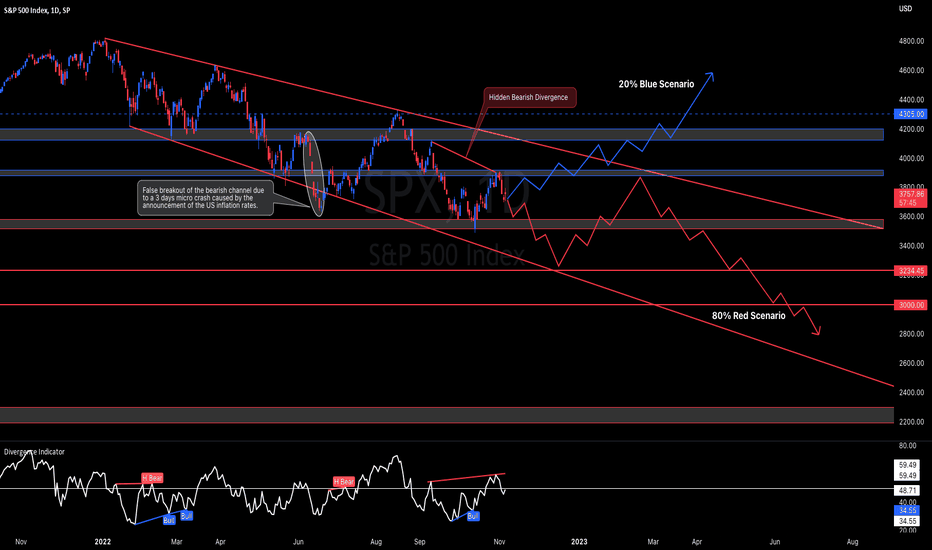Click the first H.Bear tag near 2022

[152, 478]
